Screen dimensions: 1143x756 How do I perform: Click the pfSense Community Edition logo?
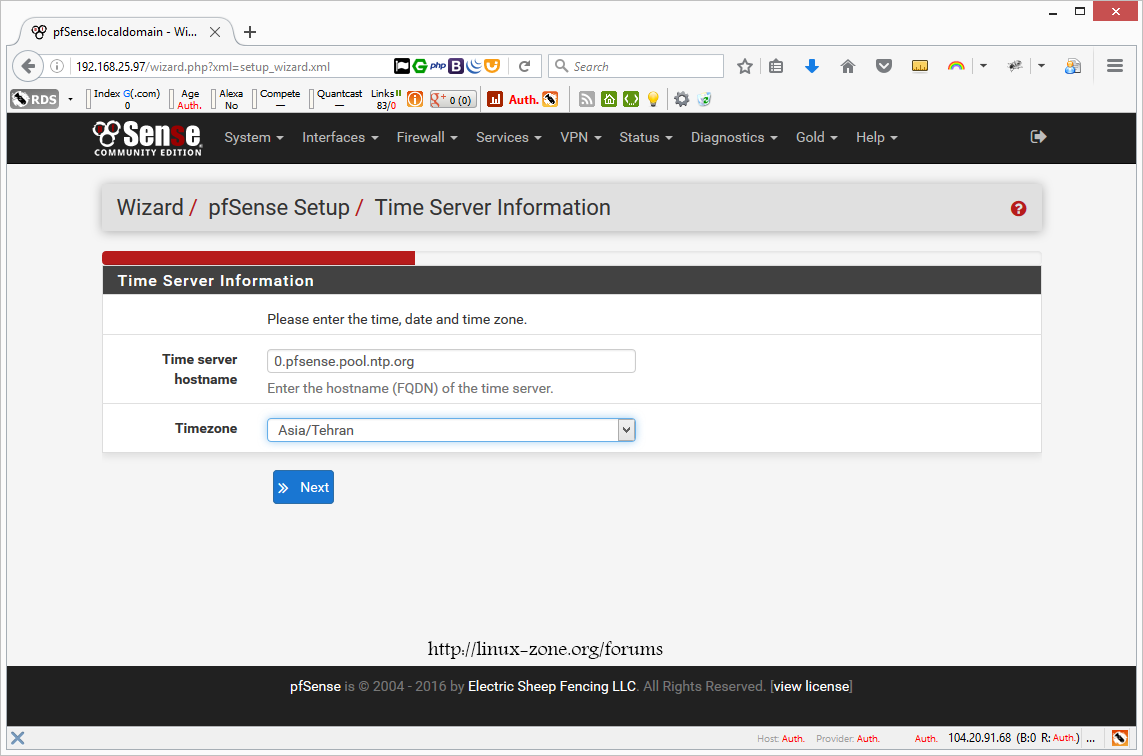(x=148, y=138)
